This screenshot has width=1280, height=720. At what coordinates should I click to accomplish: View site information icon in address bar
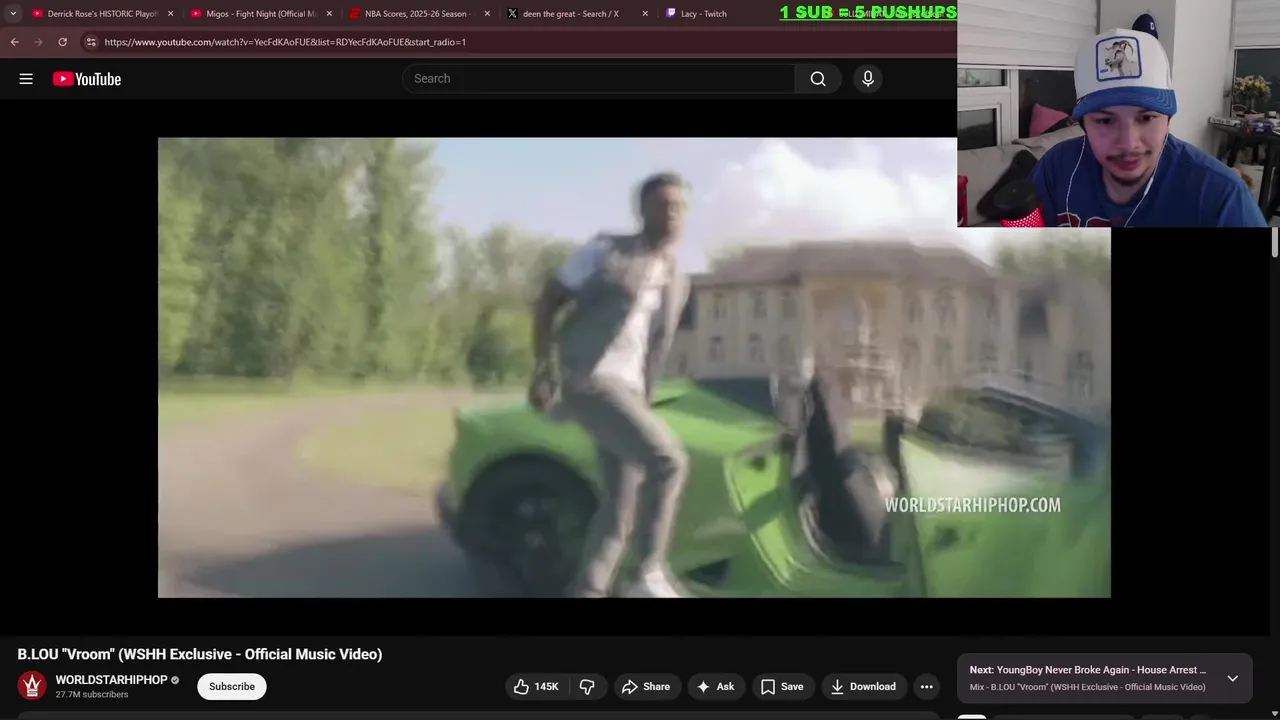click(x=90, y=42)
